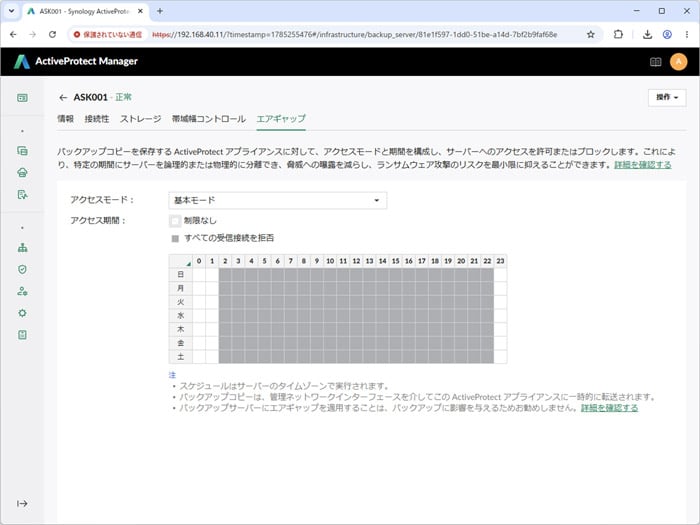
Task: Select the hour 0 column header
Action: (199, 261)
